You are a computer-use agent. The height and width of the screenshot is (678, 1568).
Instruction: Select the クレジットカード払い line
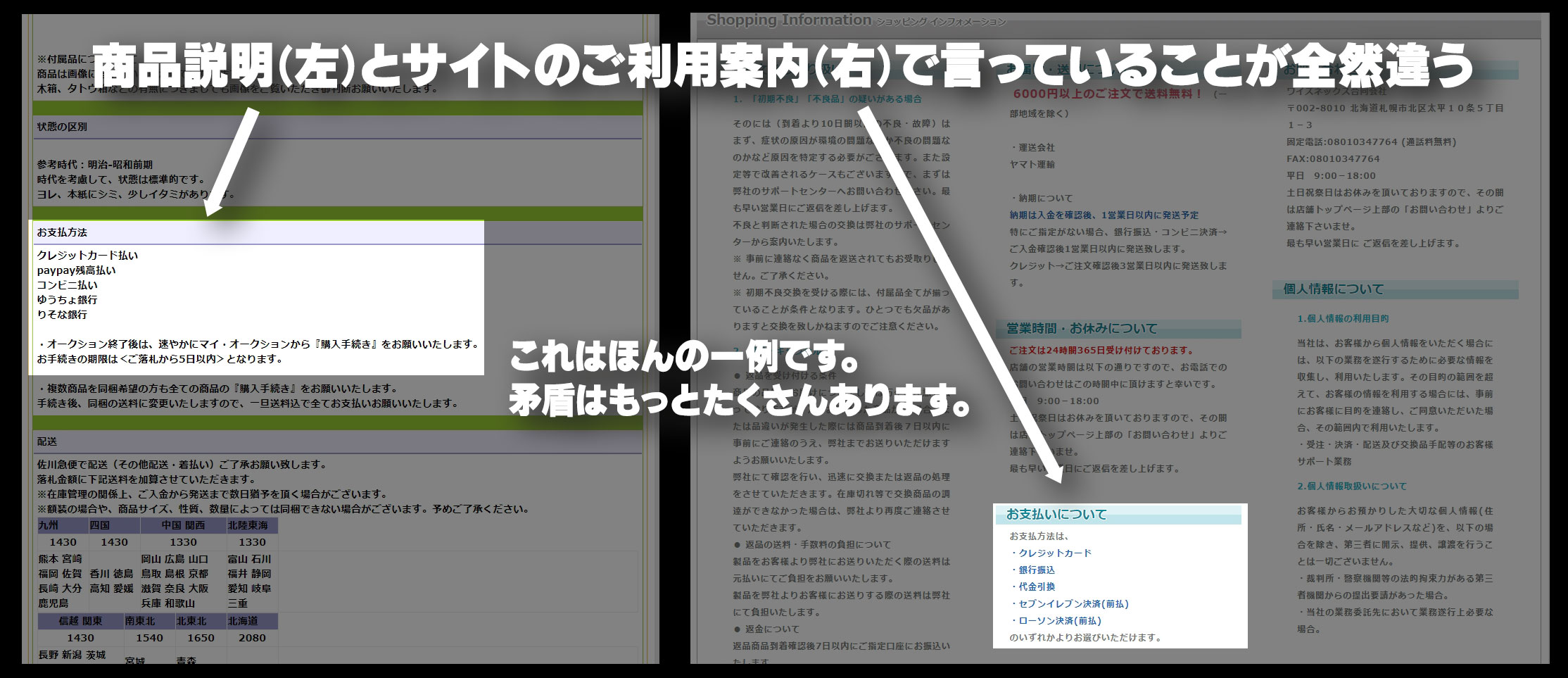tap(87, 255)
